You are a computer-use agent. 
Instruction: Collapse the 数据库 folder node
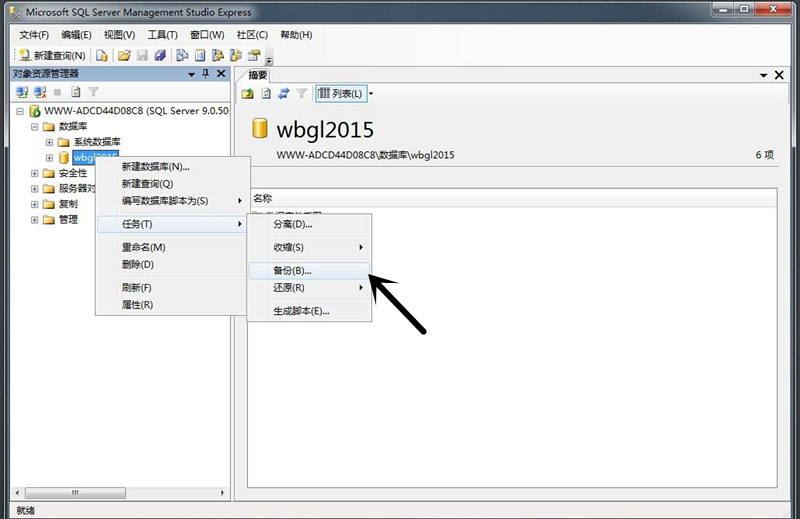(34, 127)
